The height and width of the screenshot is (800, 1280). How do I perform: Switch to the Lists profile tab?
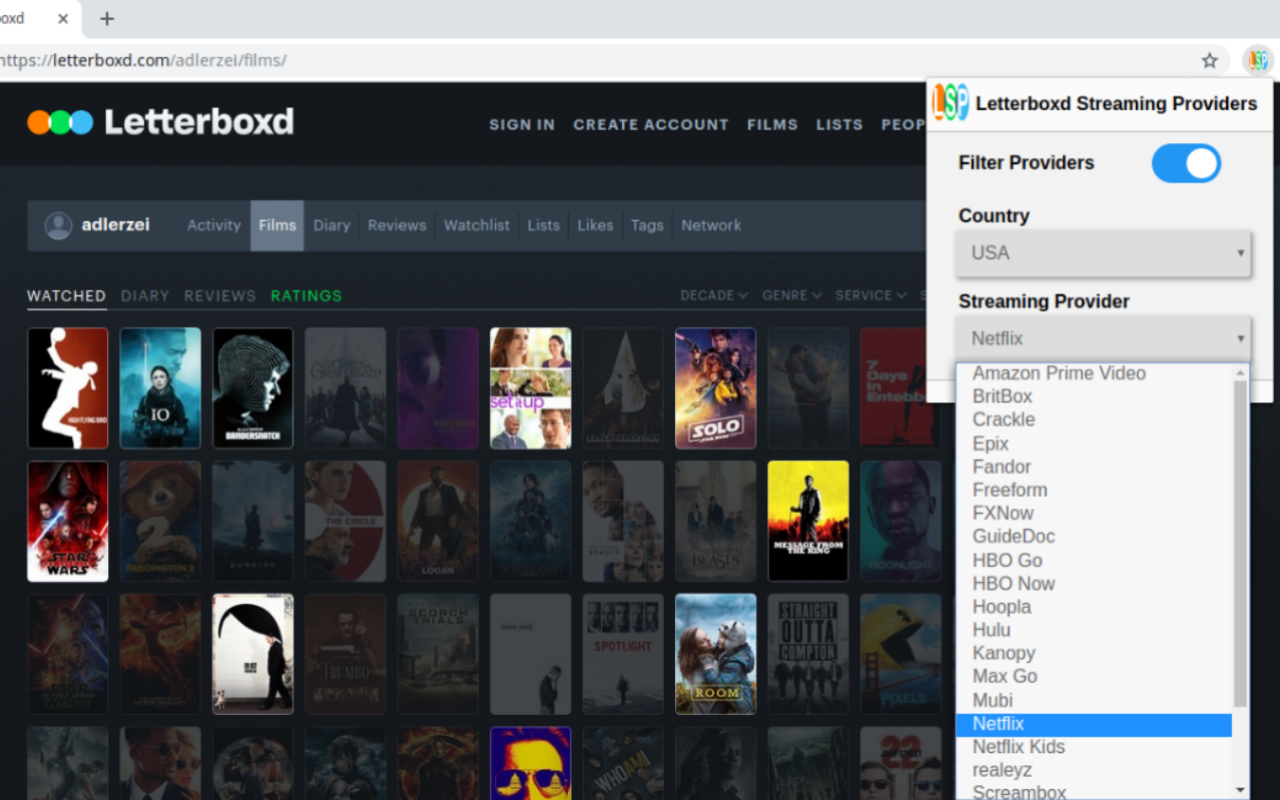click(x=544, y=226)
